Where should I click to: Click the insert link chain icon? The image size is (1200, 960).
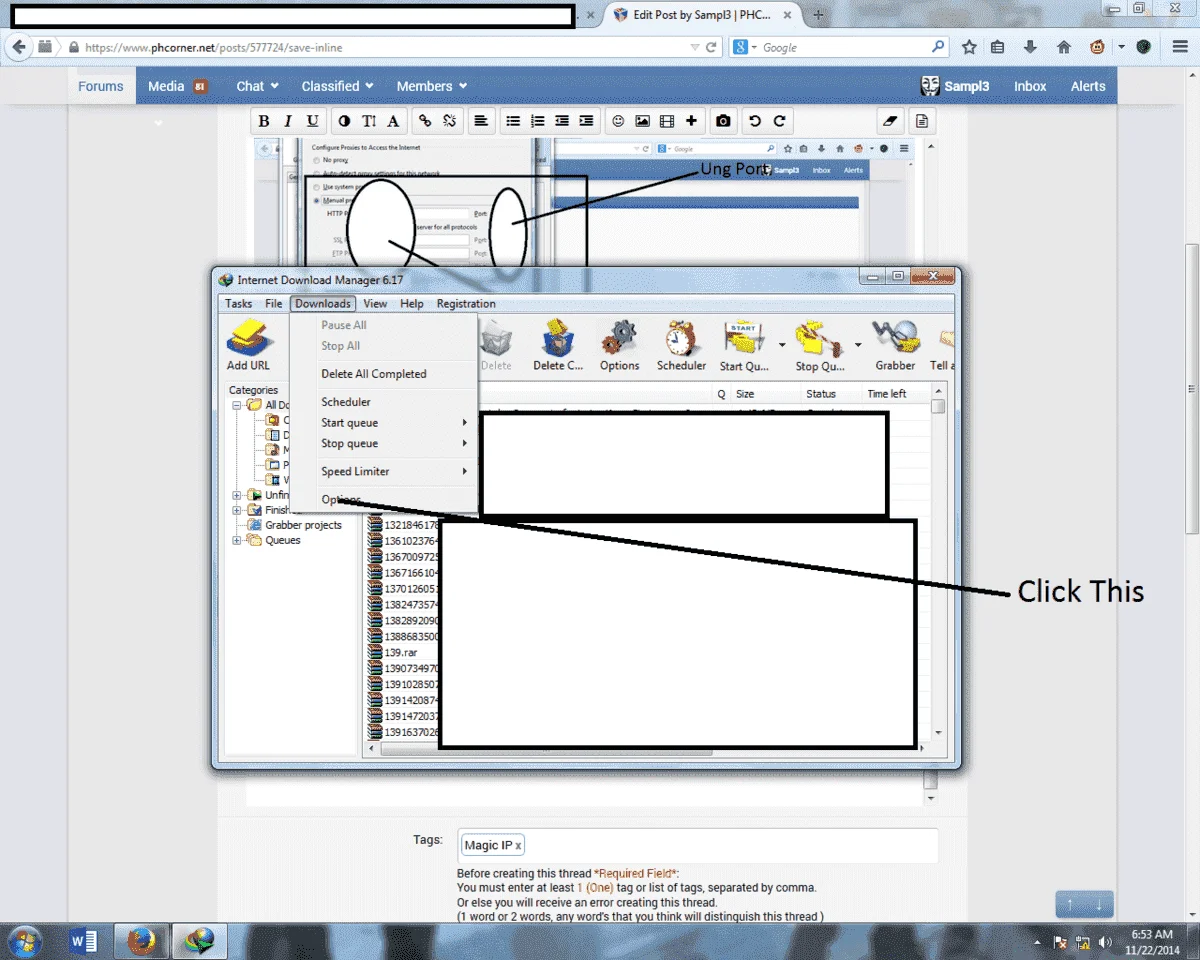(x=425, y=121)
